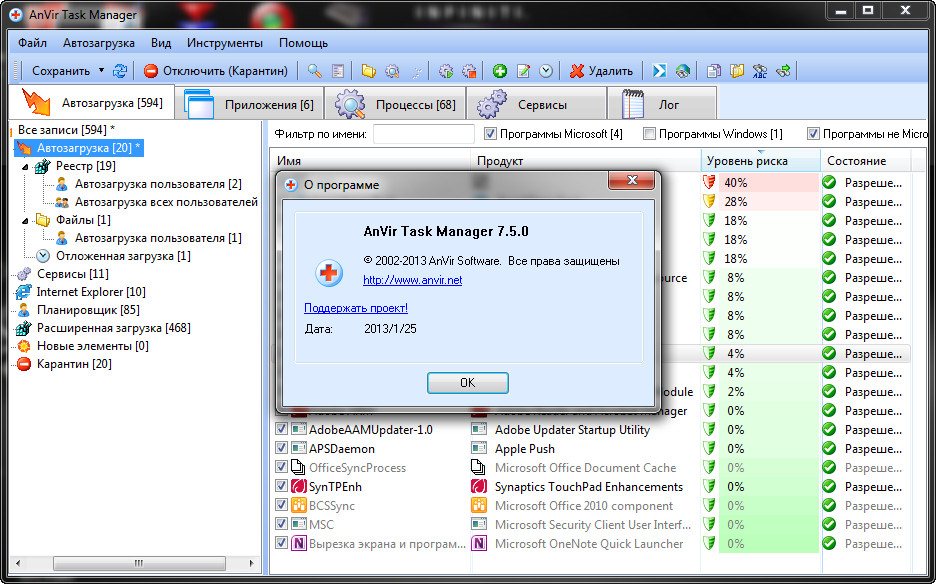The image size is (936, 584).
Task: Toggle the OfficeSyncProcess checkbox
Action: click(x=281, y=468)
